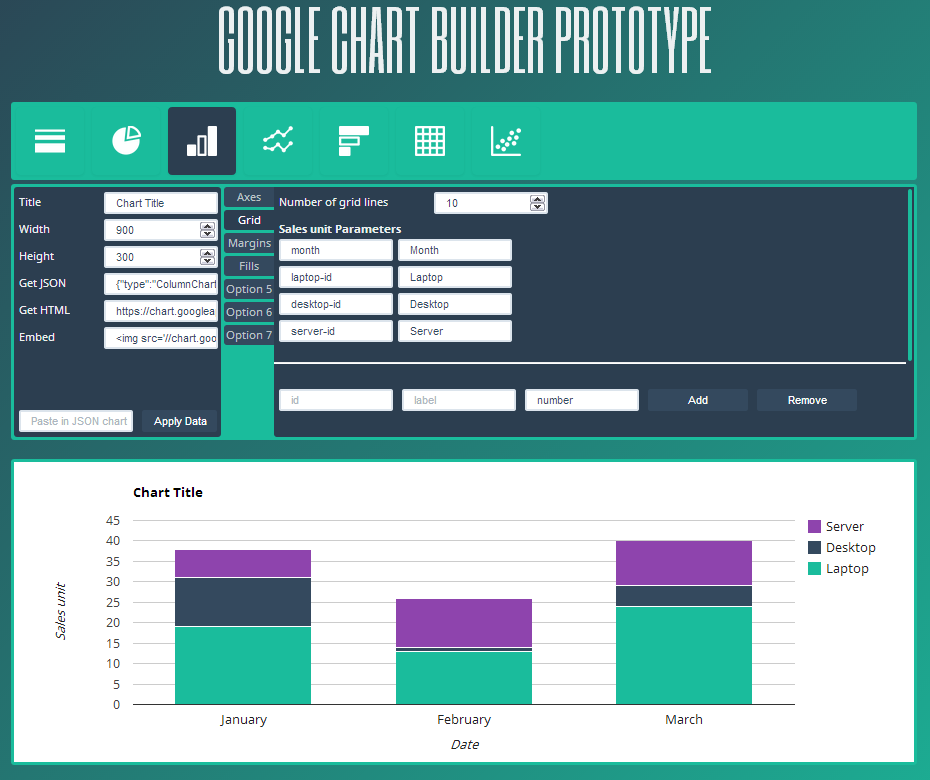The image size is (930, 780).
Task: Open the Axes tab
Action: (249, 197)
